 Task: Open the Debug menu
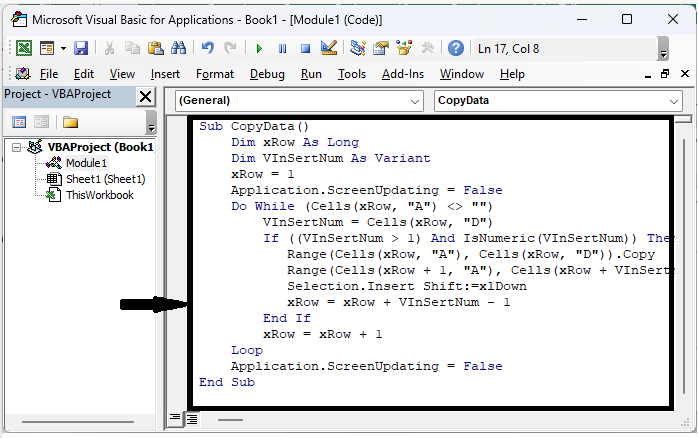pyautogui.click(x=267, y=74)
